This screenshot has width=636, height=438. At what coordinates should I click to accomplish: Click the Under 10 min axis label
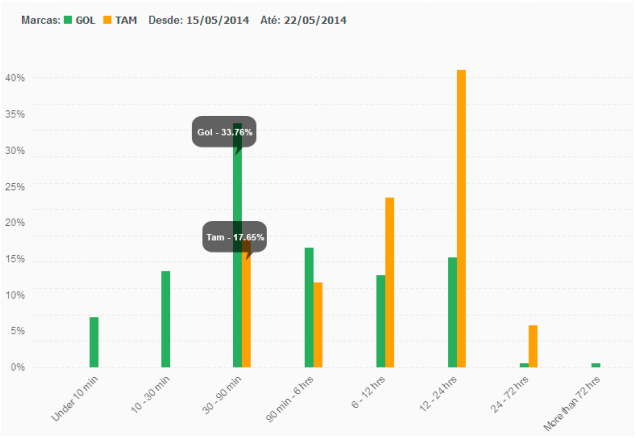click(x=76, y=398)
